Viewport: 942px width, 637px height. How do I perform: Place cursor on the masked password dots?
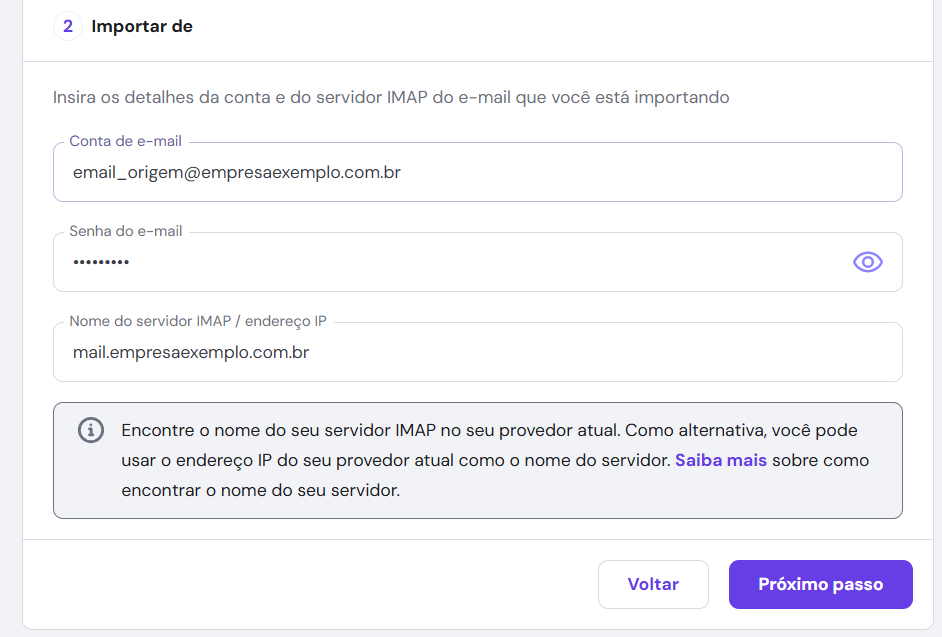pos(101,262)
